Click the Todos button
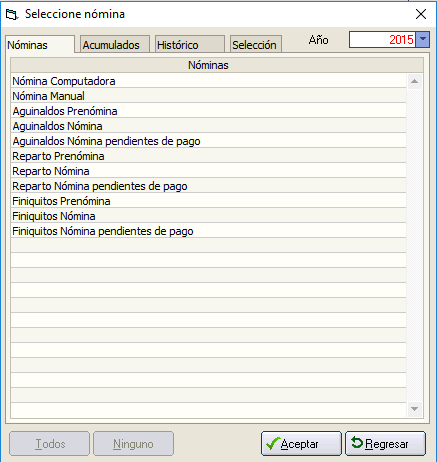Screen dimensions: 437x462 (x=50, y=444)
